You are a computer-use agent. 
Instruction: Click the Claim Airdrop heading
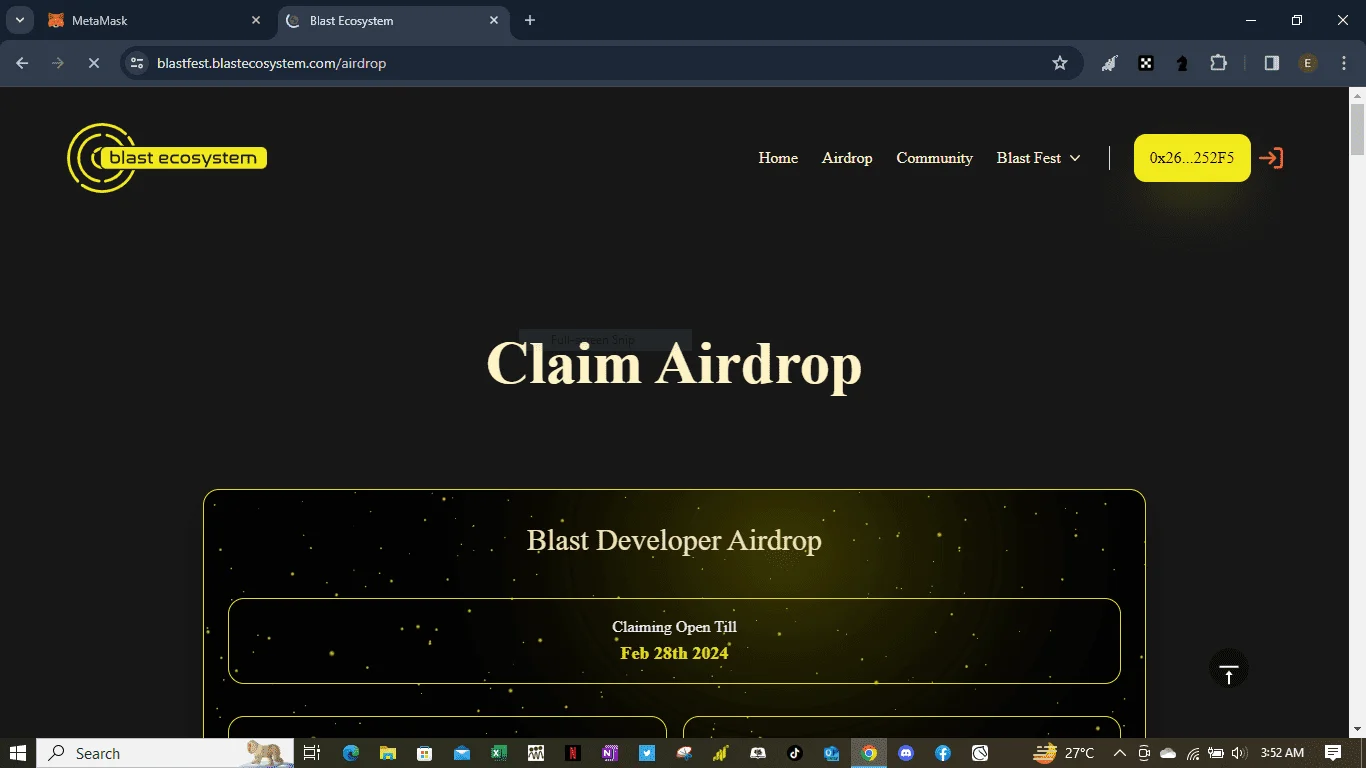point(674,363)
